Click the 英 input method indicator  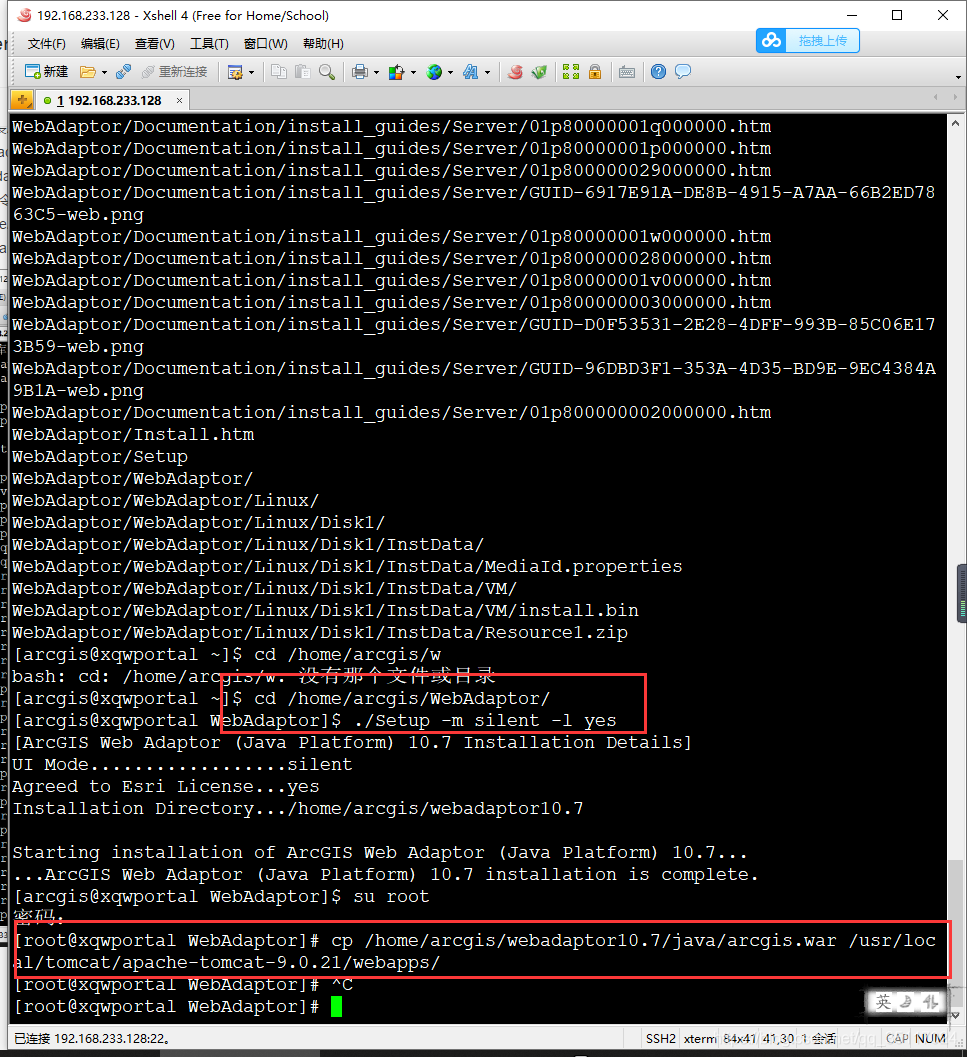pyautogui.click(x=883, y=1002)
